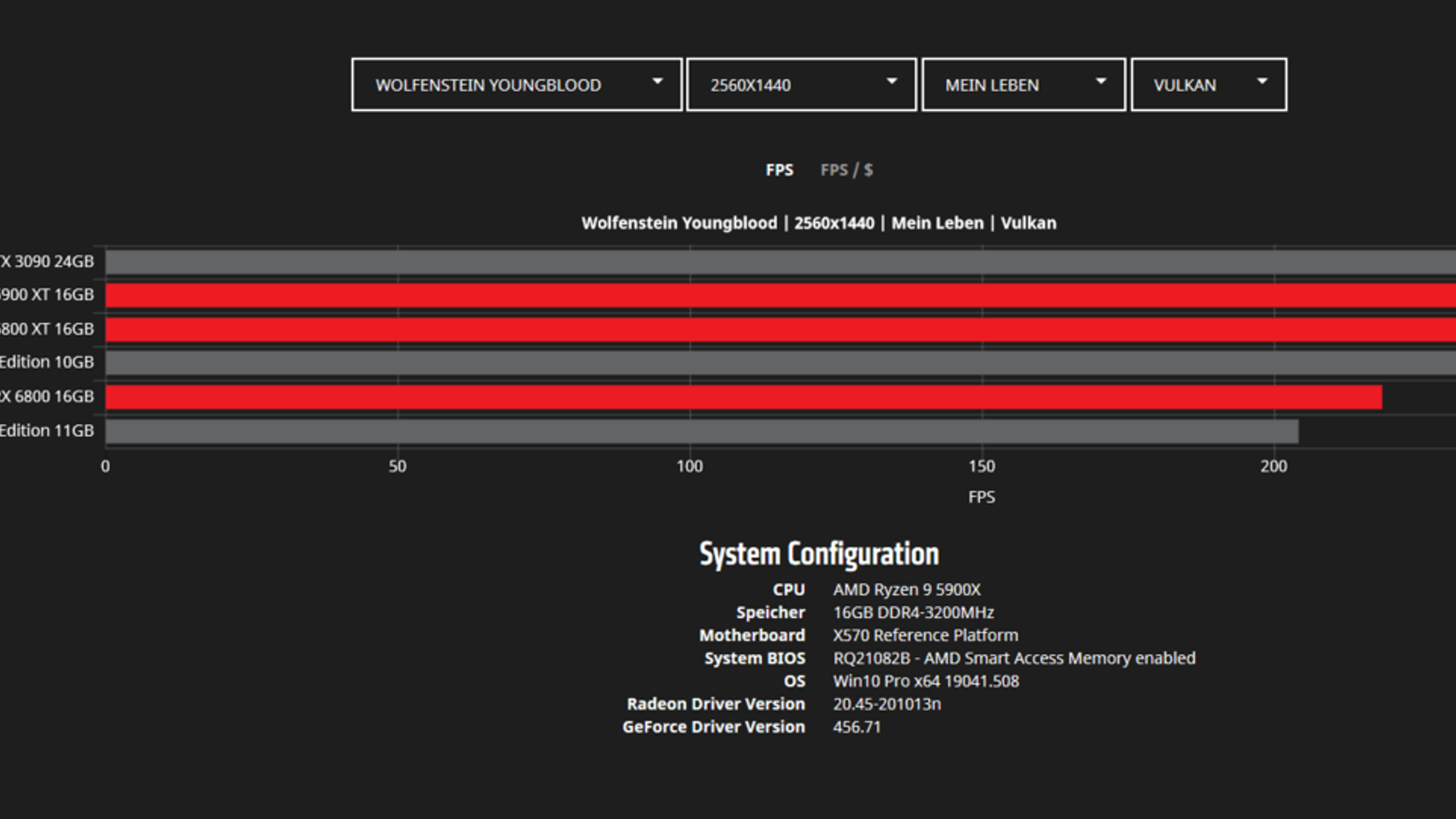The width and height of the screenshot is (1456, 819).
Task: Click the '200' axis tick label
Action: point(1274,467)
